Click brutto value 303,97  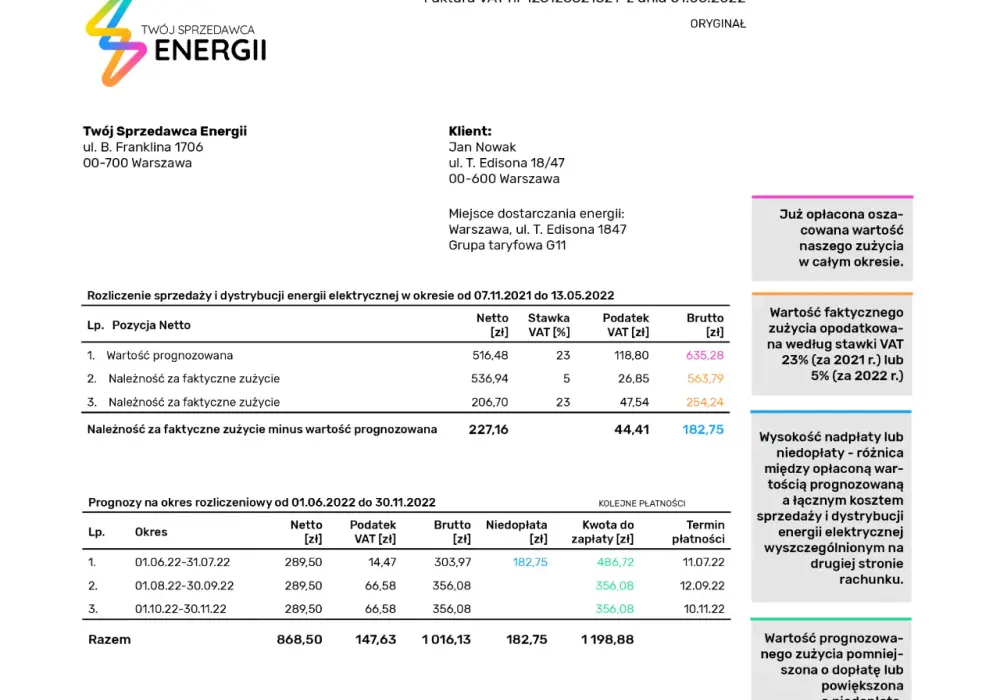[x=452, y=562]
